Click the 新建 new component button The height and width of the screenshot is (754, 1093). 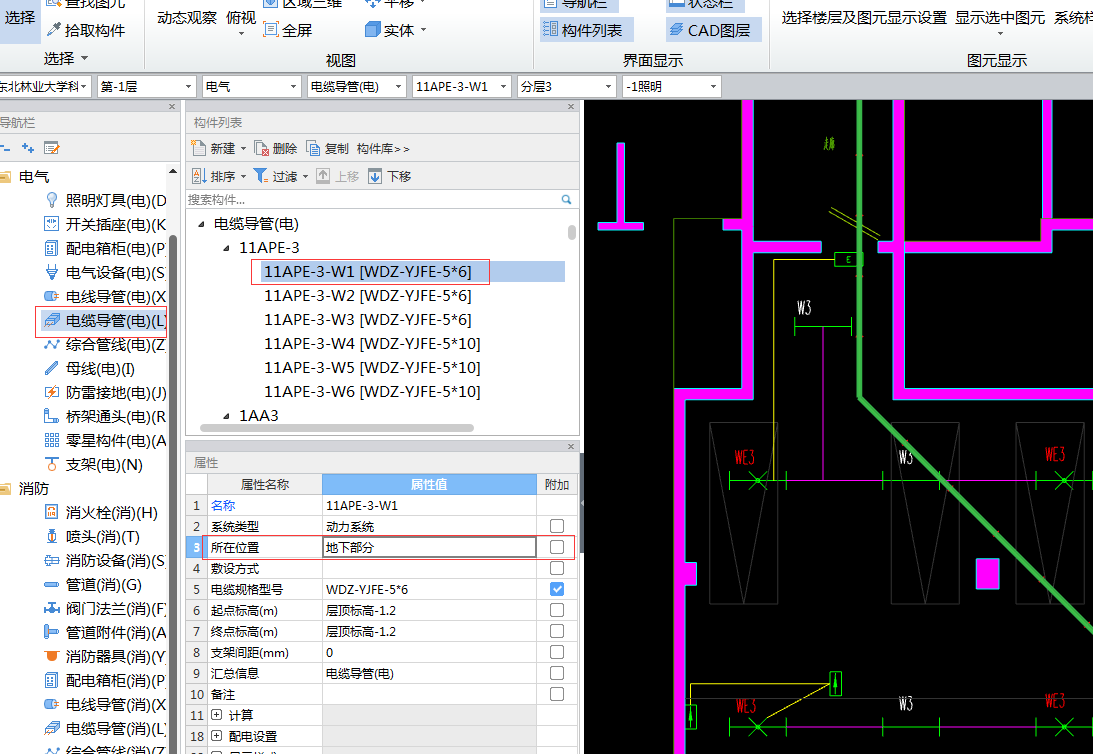(218, 147)
